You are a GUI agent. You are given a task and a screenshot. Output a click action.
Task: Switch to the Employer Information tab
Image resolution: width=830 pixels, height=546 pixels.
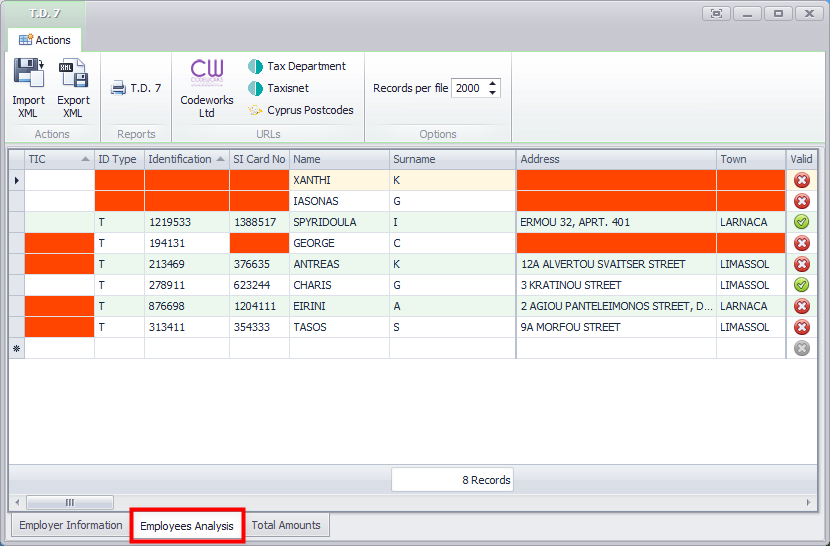tap(70, 525)
